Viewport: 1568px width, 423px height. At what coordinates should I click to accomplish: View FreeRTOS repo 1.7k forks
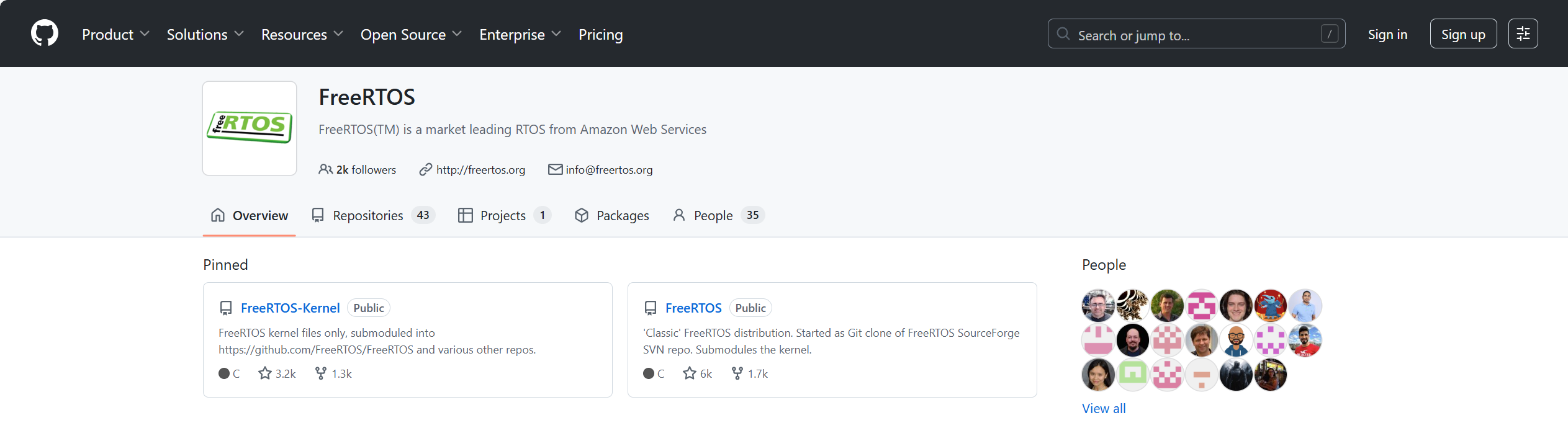[x=750, y=373]
